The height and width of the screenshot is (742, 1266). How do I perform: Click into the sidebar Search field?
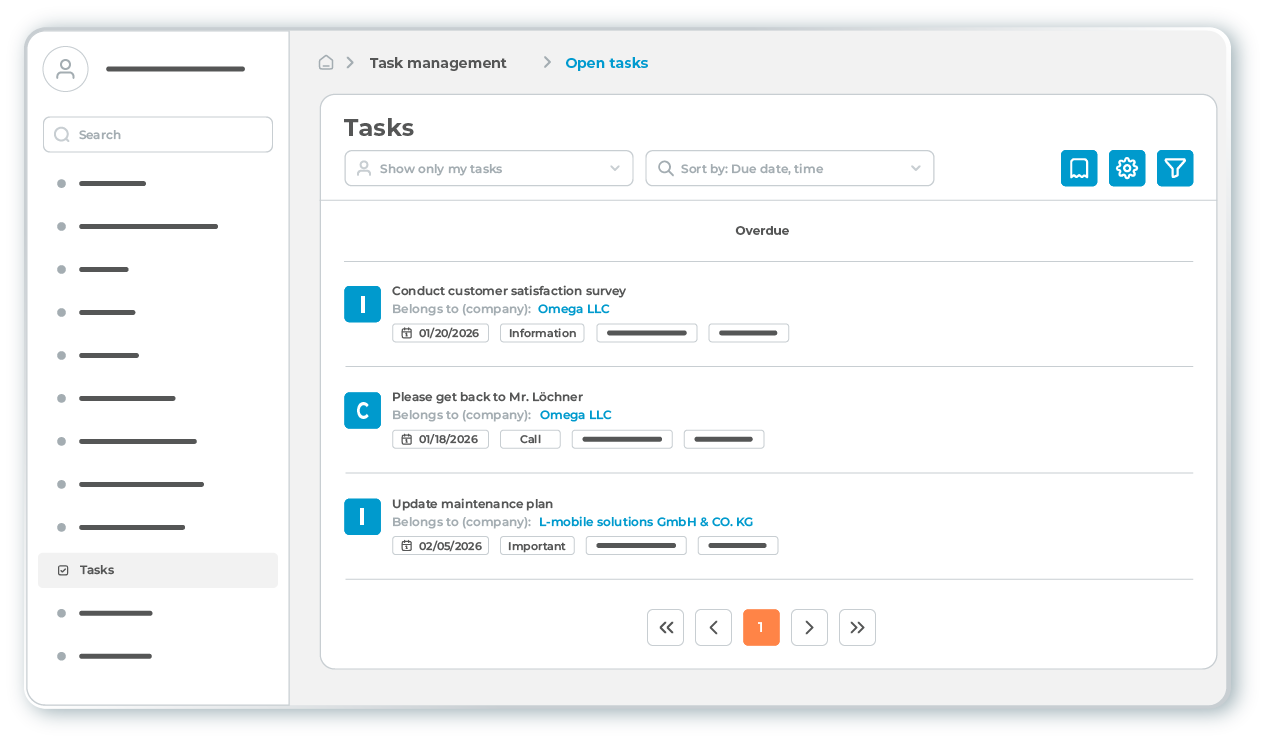coord(158,134)
